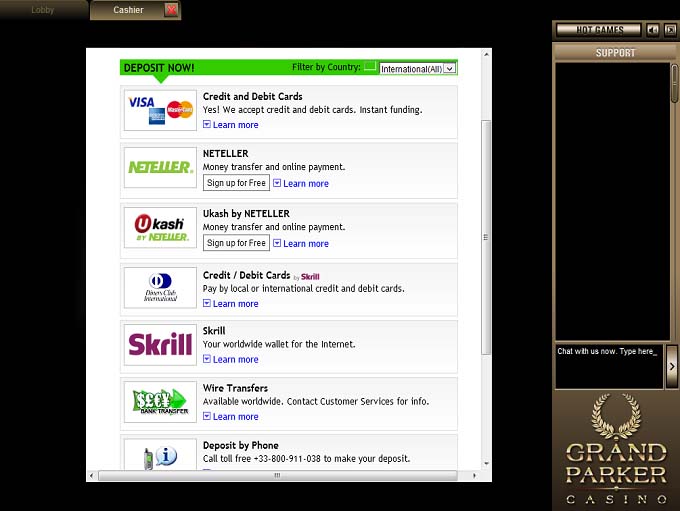
Task: Select the Cashier tab
Action: [x=127, y=10]
